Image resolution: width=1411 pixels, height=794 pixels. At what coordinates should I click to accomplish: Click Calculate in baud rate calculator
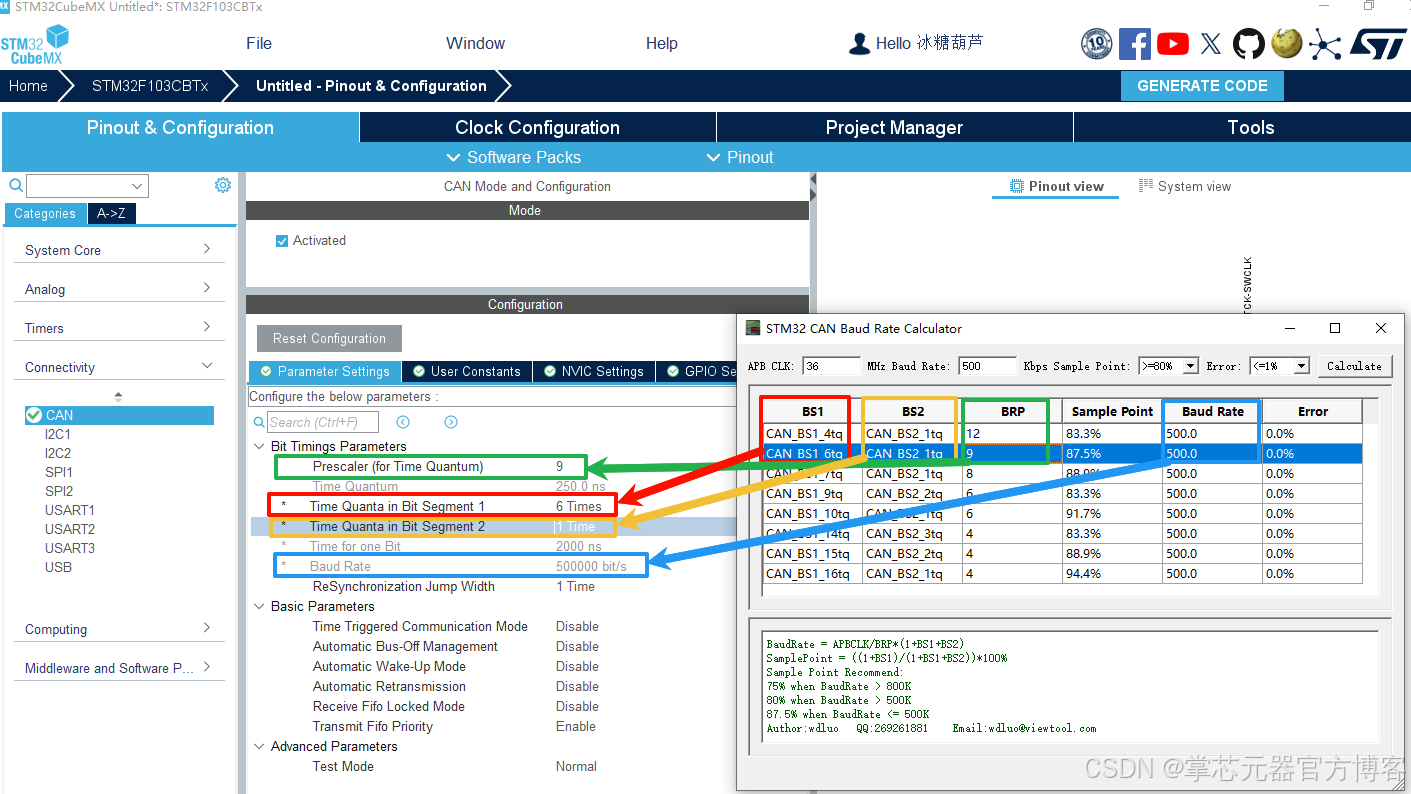1354,366
